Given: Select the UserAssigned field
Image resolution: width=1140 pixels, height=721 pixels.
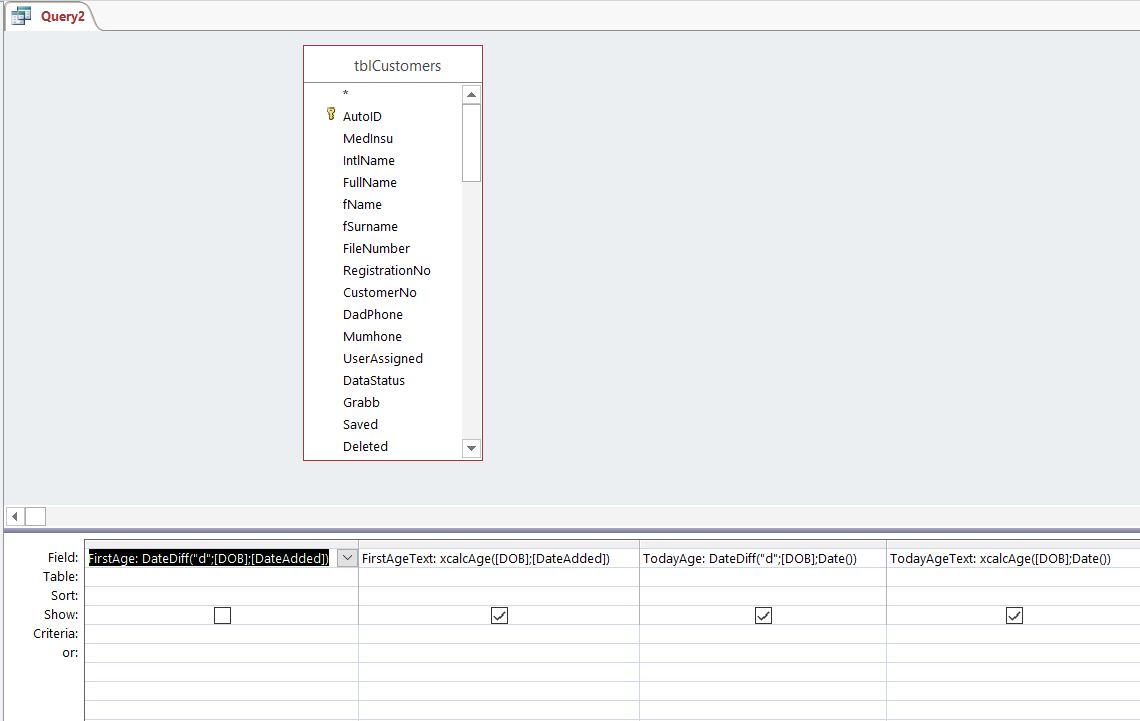Looking at the screenshot, I should 382,358.
